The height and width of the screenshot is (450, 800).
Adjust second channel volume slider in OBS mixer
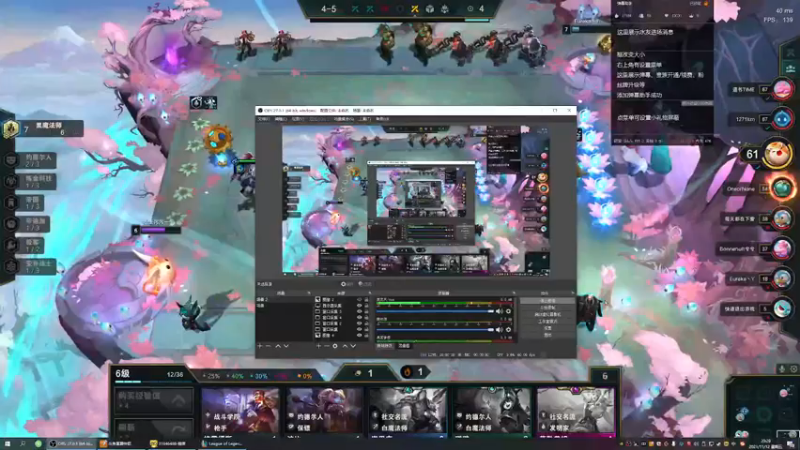click(435, 330)
